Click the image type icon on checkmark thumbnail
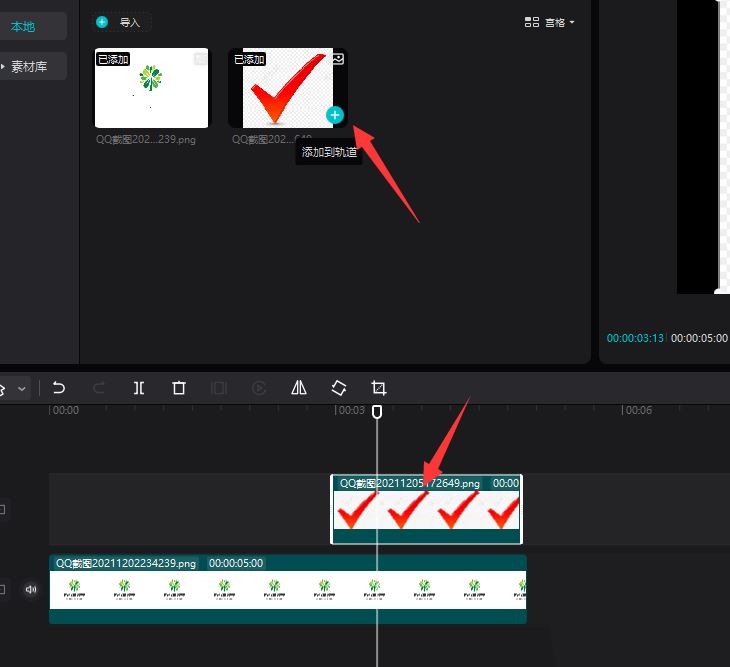 pos(338,59)
